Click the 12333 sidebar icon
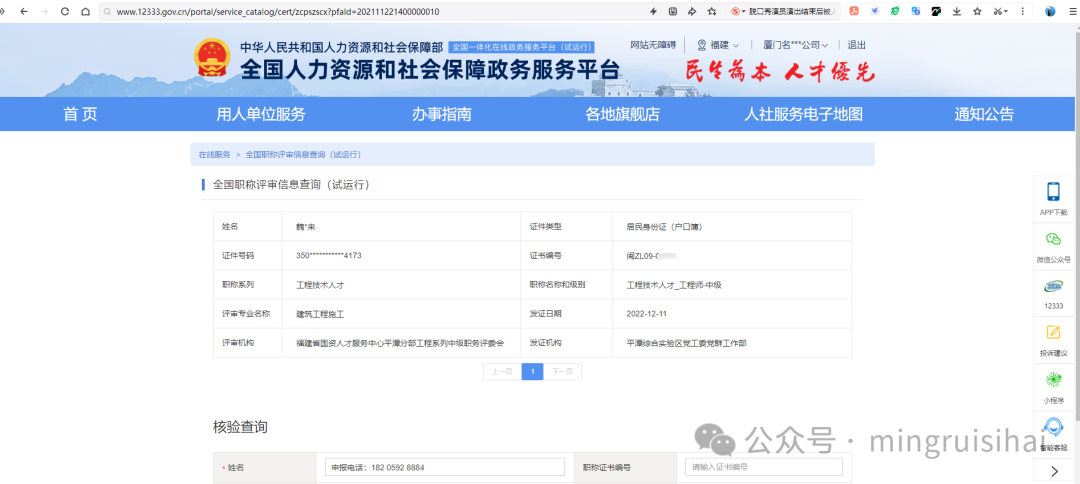Image resolution: width=1080 pixels, height=484 pixels. 1053,295
